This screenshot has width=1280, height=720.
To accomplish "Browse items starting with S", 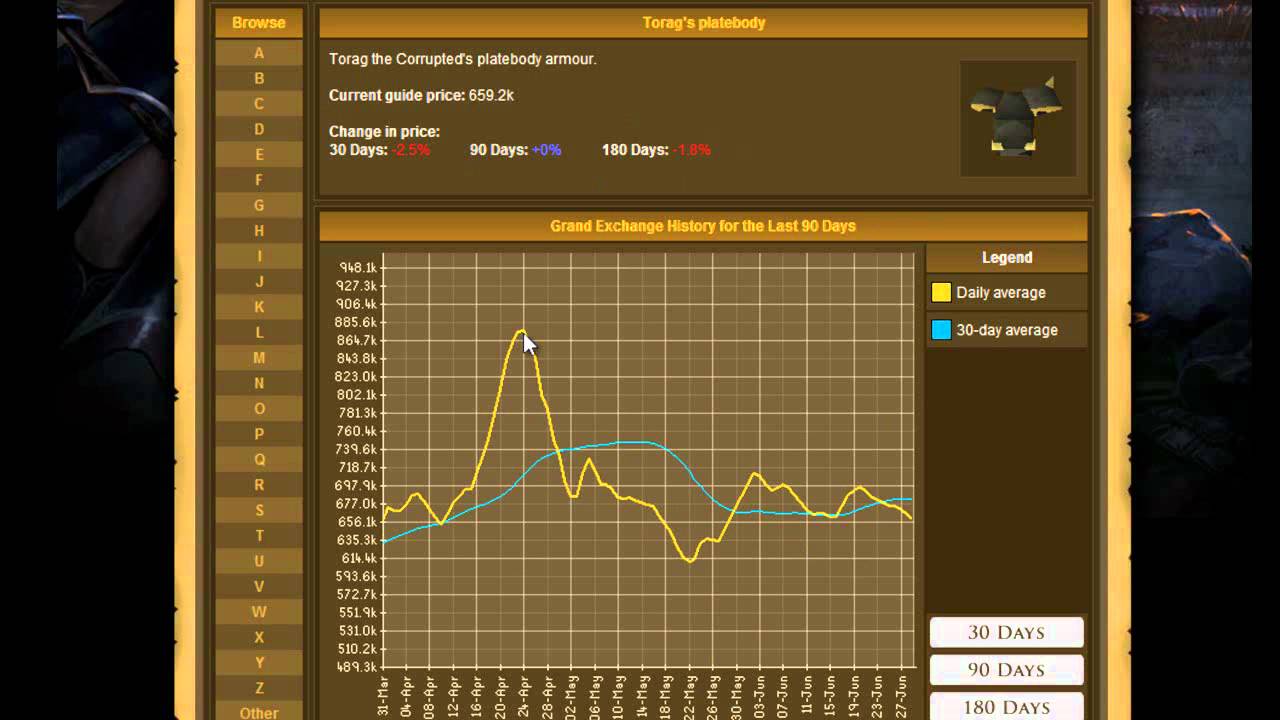I will pyautogui.click(x=259, y=510).
